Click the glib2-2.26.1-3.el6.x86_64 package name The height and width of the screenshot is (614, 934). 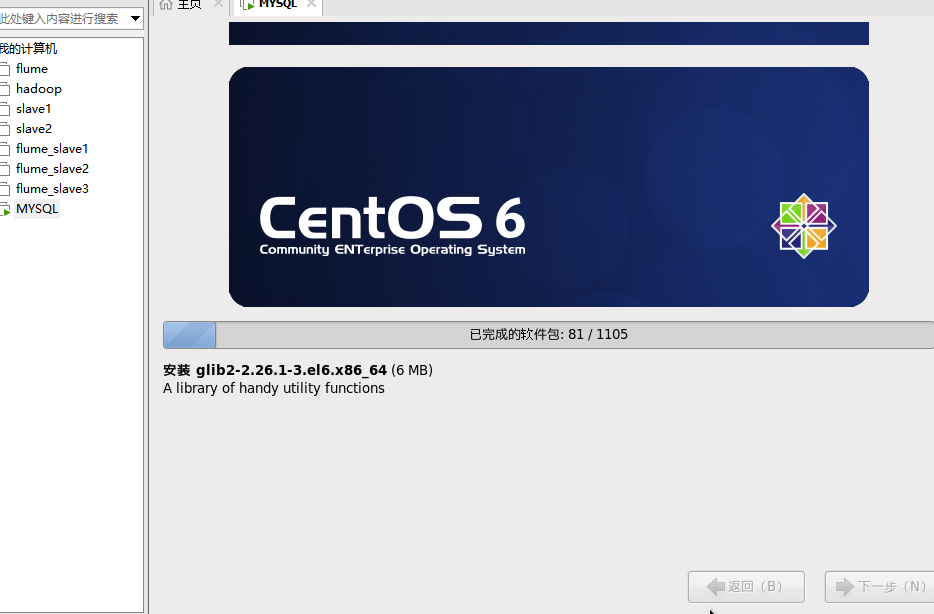[x=291, y=370]
